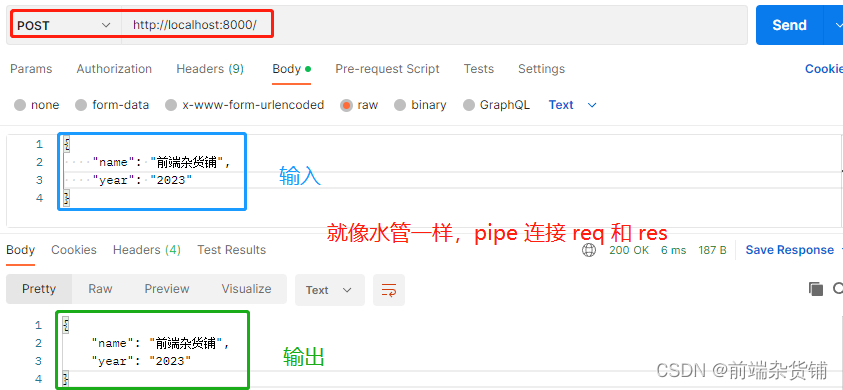Open the Headers (9) request tab
The height and width of the screenshot is (390, 843).
tap(210, 69)
